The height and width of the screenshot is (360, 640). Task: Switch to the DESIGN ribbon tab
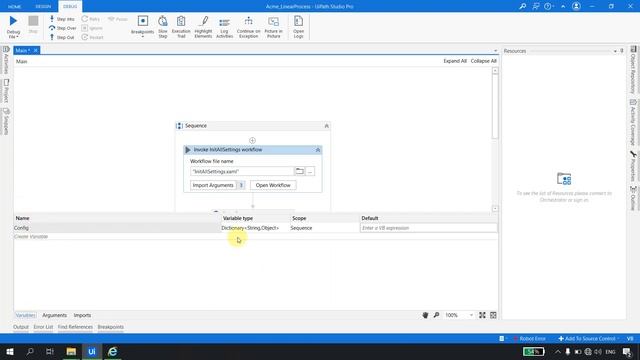tap(43, 7)
